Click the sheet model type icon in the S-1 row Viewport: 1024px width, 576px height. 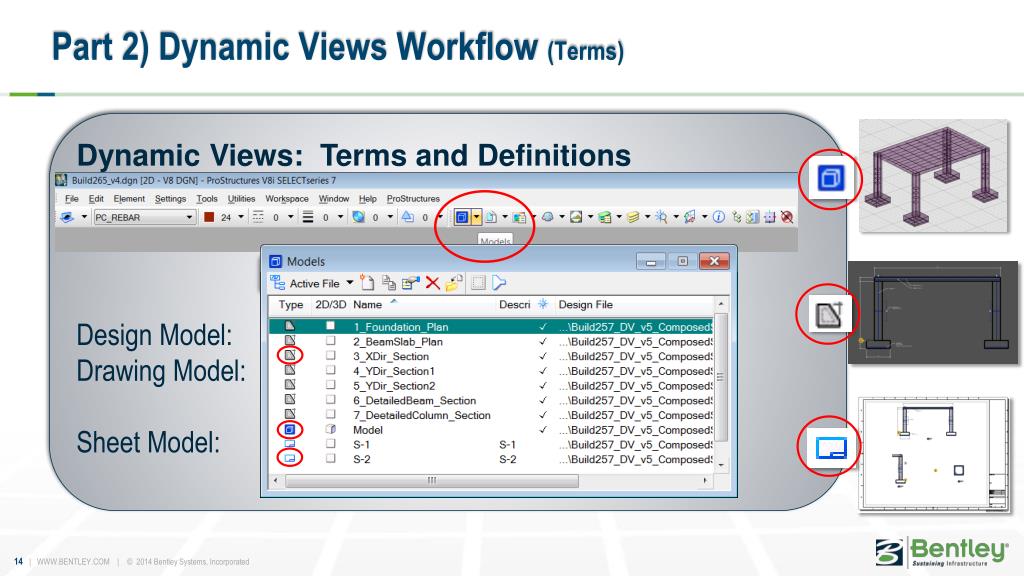pyautogui.click(x=290, y=443)
